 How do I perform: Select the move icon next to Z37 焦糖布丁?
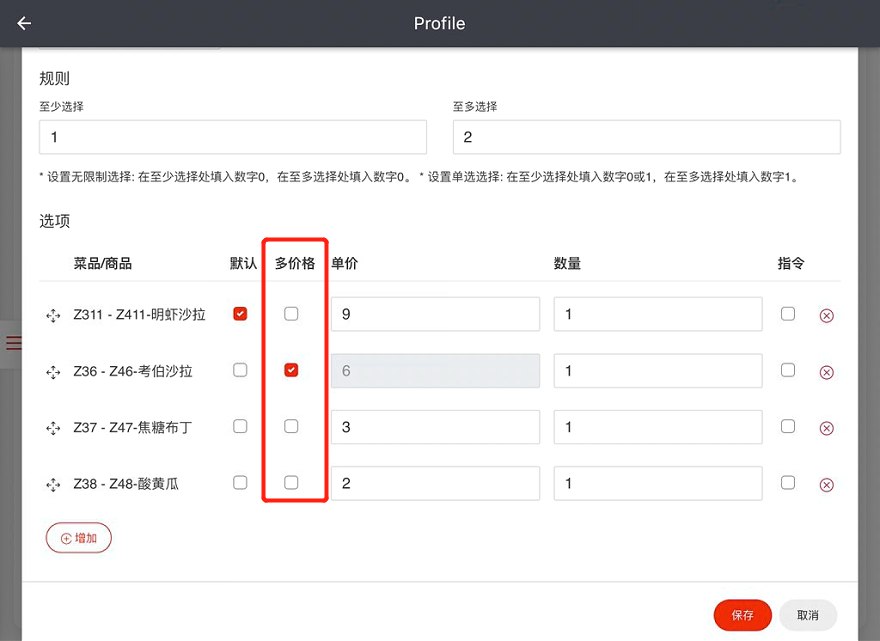click(x=53, y=428)
